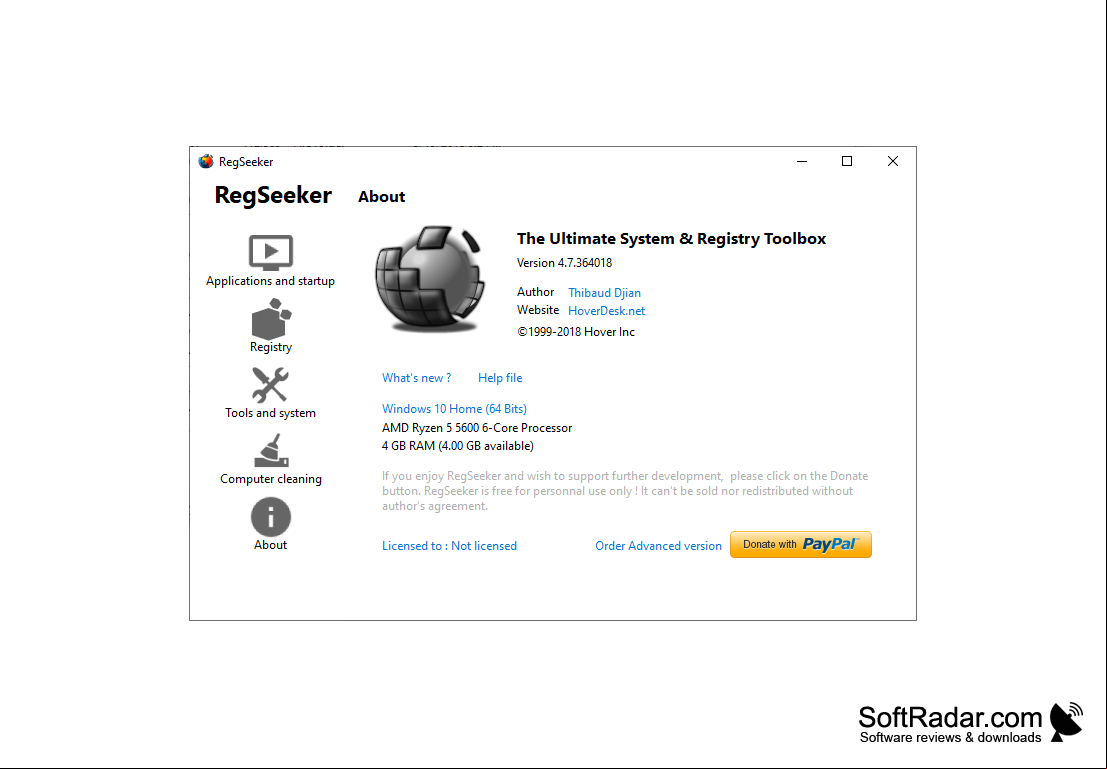
Task: Select the Registry cubes icon
Action: click(x=271, y=318)
